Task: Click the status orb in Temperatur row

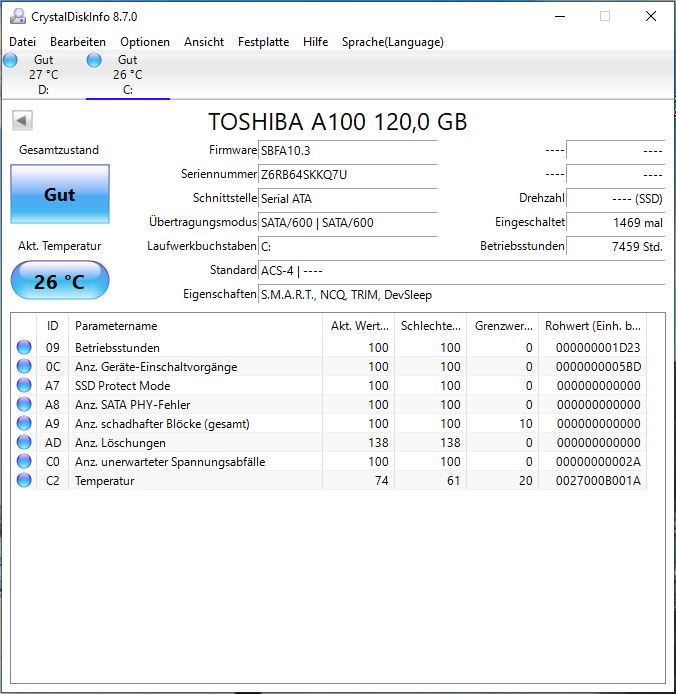Action: click(24, 480)
